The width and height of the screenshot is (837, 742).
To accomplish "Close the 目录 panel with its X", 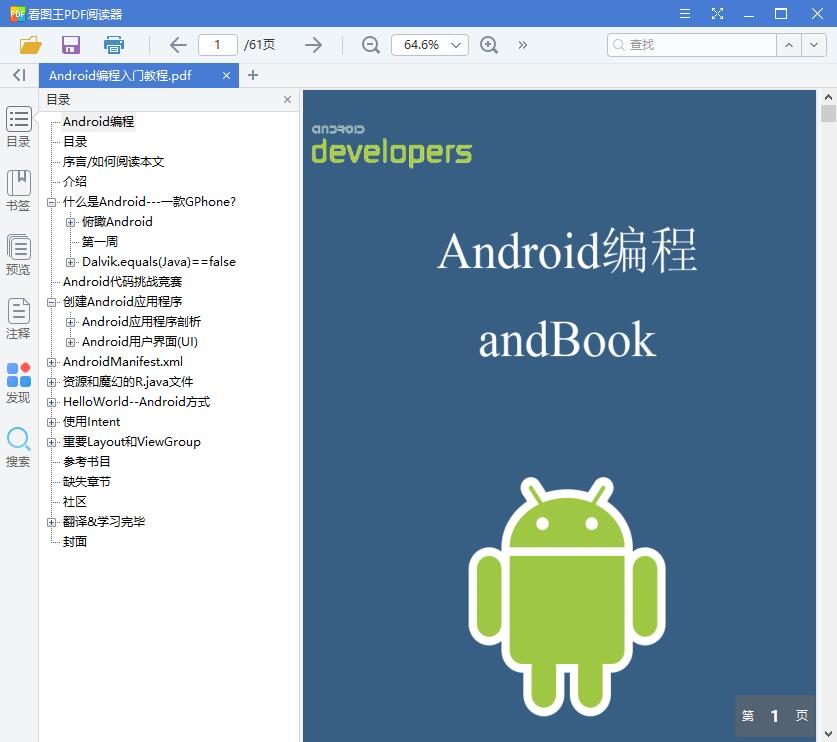I will click(287, 99).
